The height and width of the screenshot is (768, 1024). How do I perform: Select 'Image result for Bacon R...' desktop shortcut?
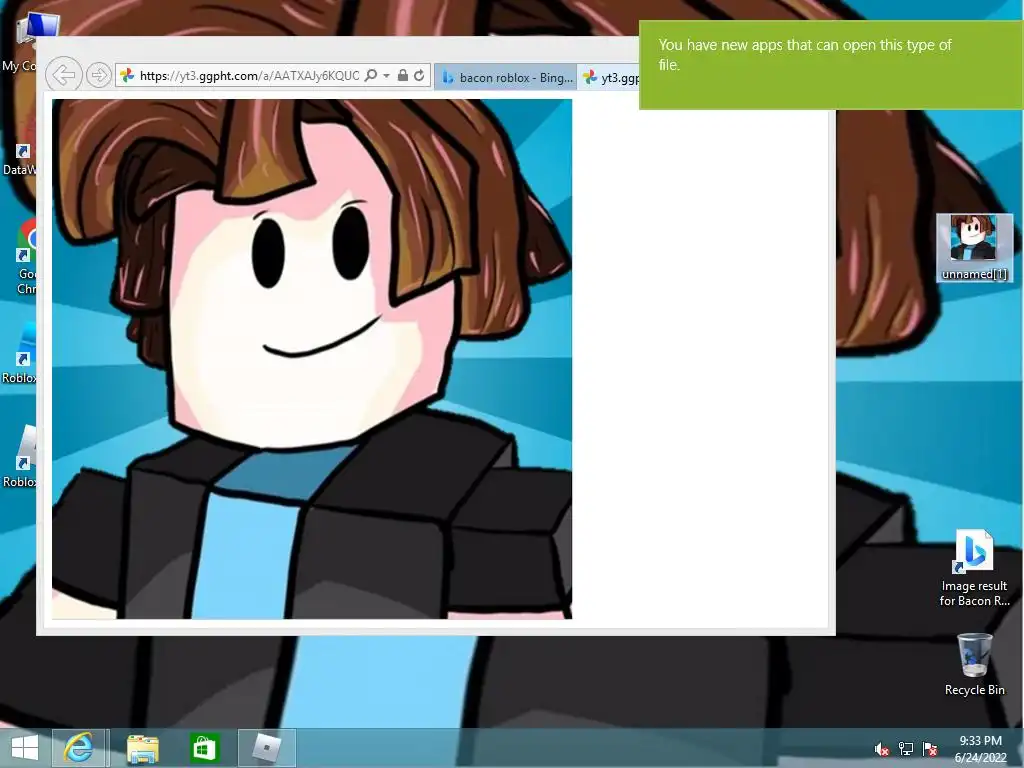[x=974, y=568]
